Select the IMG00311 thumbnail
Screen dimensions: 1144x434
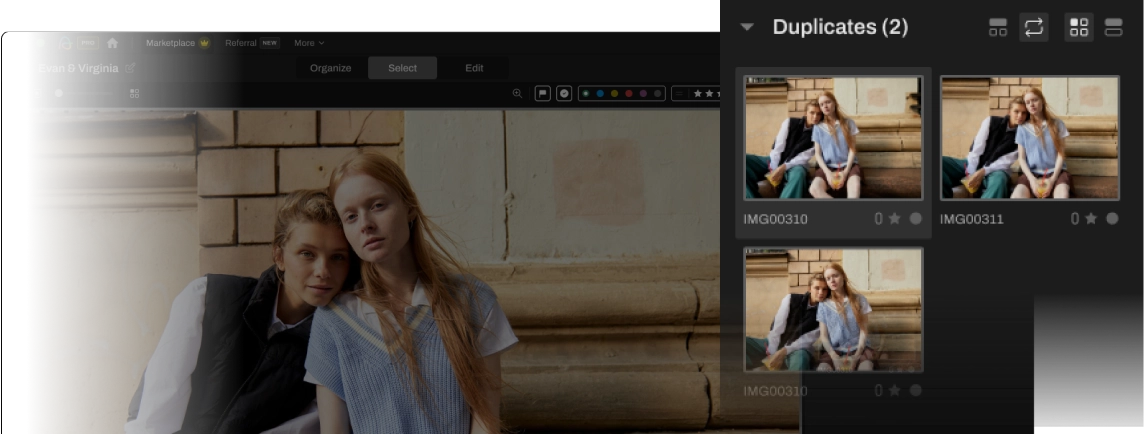tap(1029, 138)
